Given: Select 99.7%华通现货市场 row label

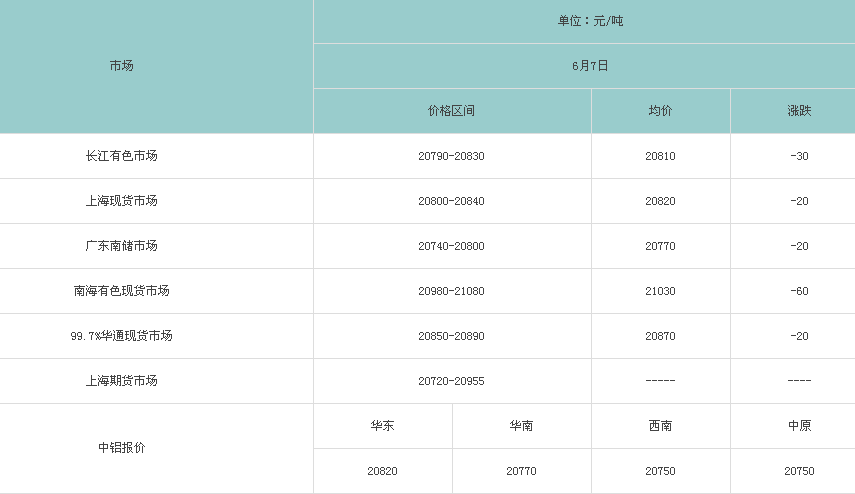Looking at the screenshot, I should point(121,336).
